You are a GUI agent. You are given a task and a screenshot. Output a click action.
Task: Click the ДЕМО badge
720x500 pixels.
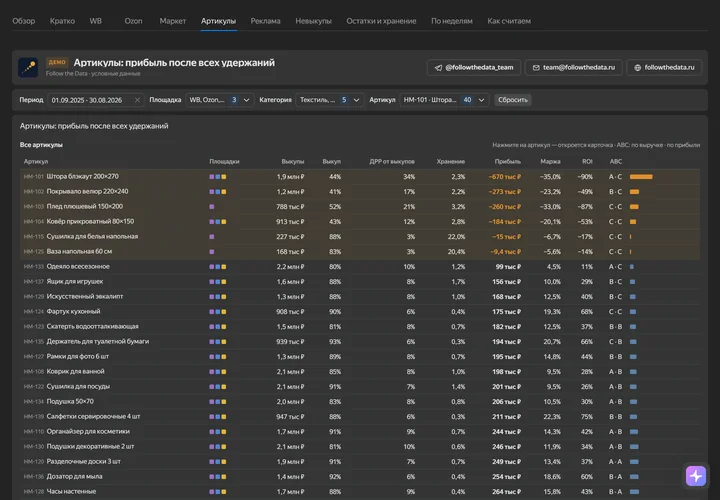[57, 62]
